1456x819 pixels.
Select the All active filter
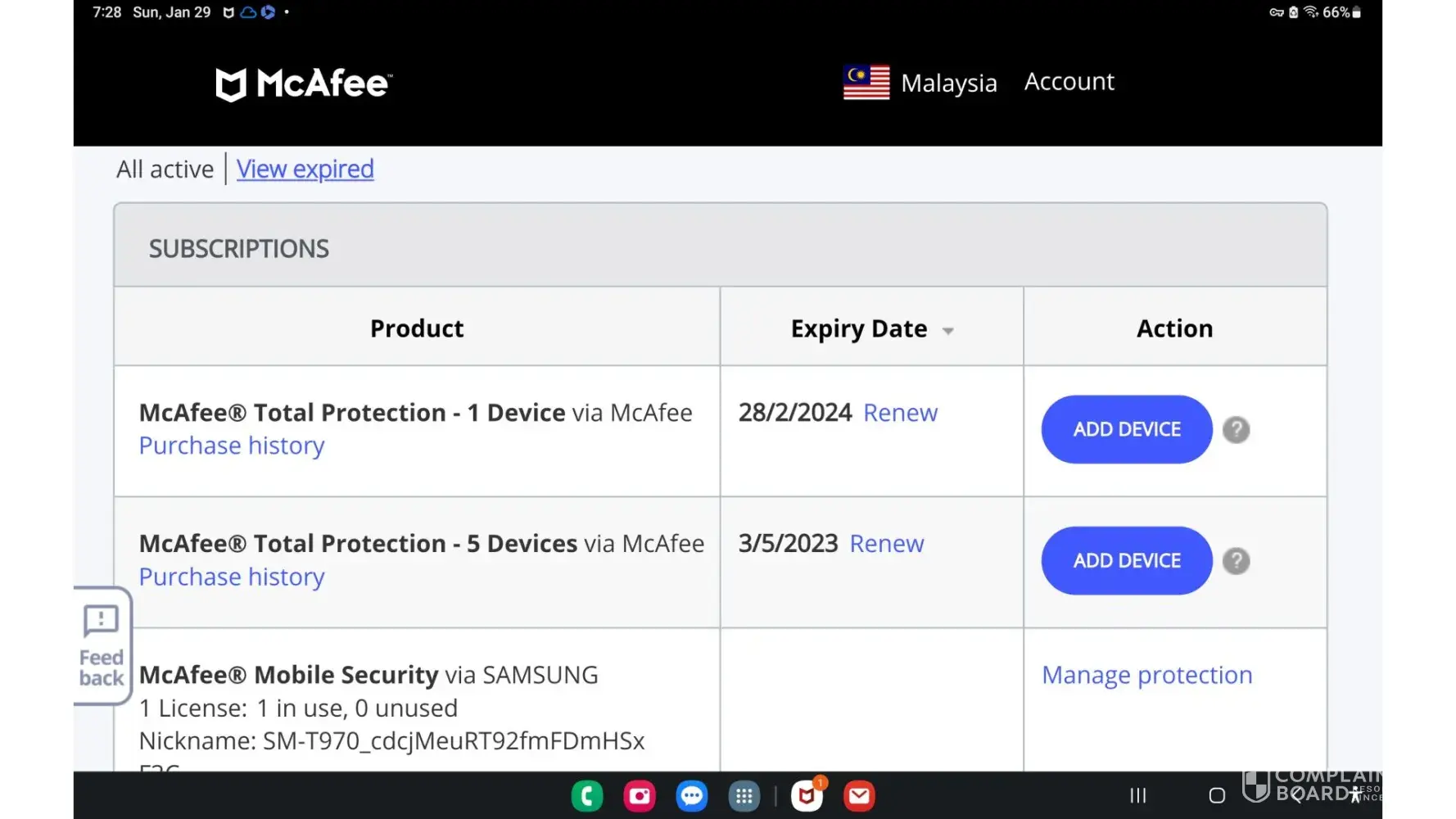pos(165,170)
